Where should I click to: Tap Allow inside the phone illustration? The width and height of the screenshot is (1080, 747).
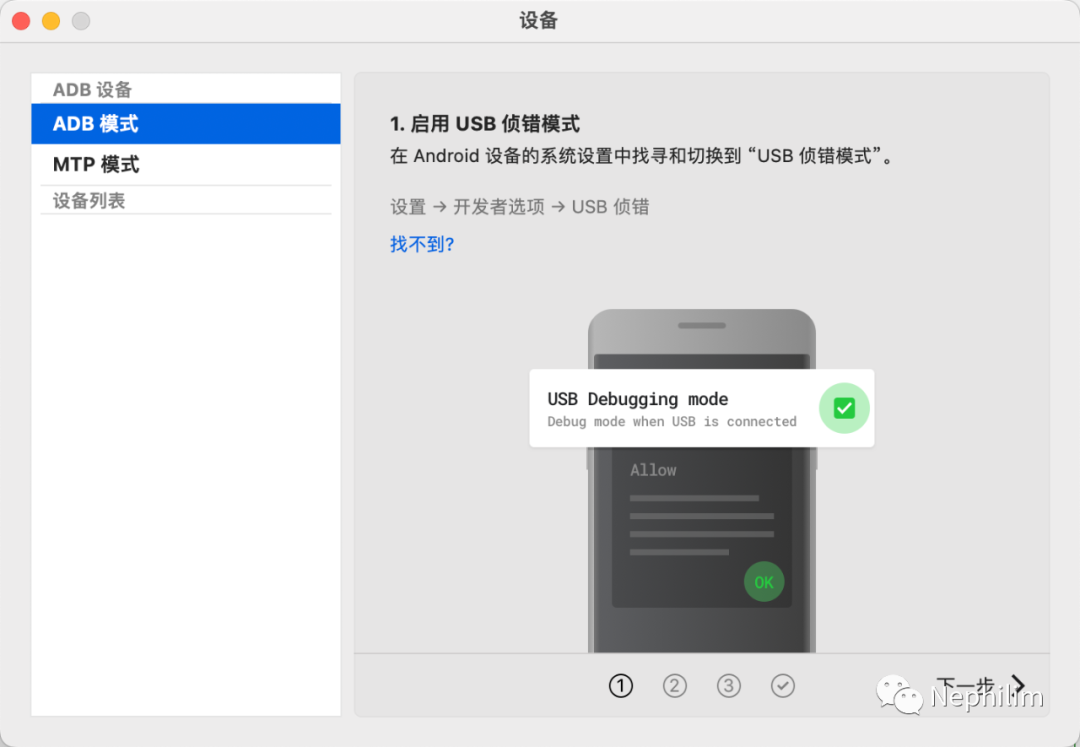pos(653,470)
